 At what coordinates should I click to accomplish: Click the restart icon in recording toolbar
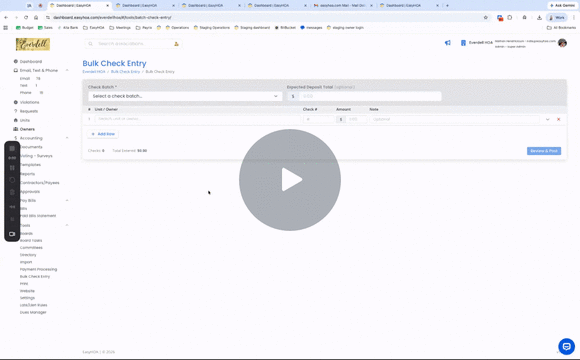pos(12,180)
